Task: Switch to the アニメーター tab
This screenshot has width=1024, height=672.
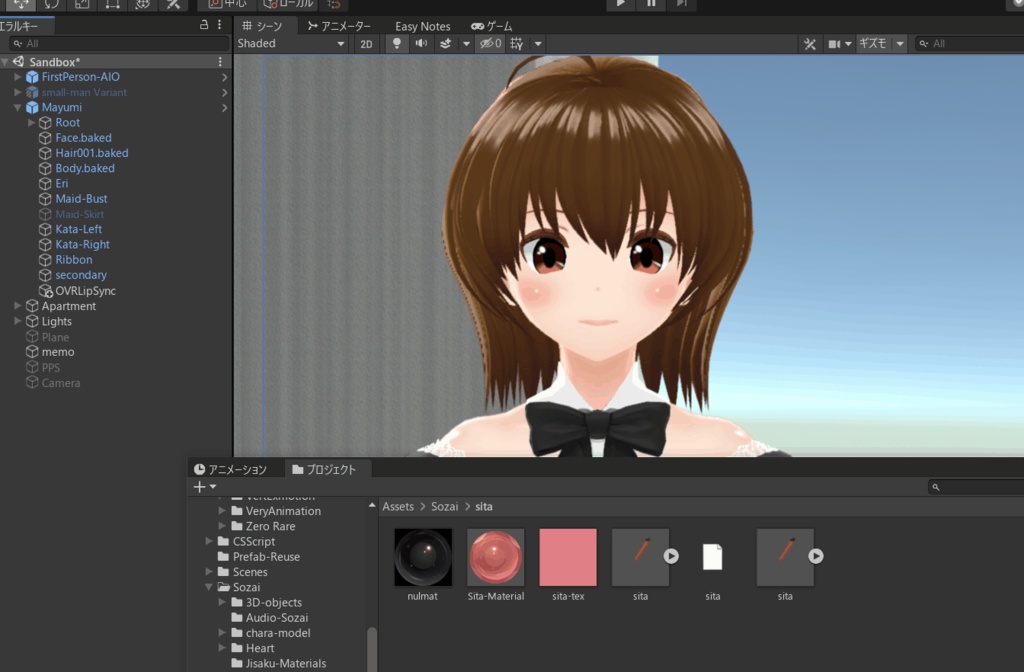Action: click(x=338, y=25)
